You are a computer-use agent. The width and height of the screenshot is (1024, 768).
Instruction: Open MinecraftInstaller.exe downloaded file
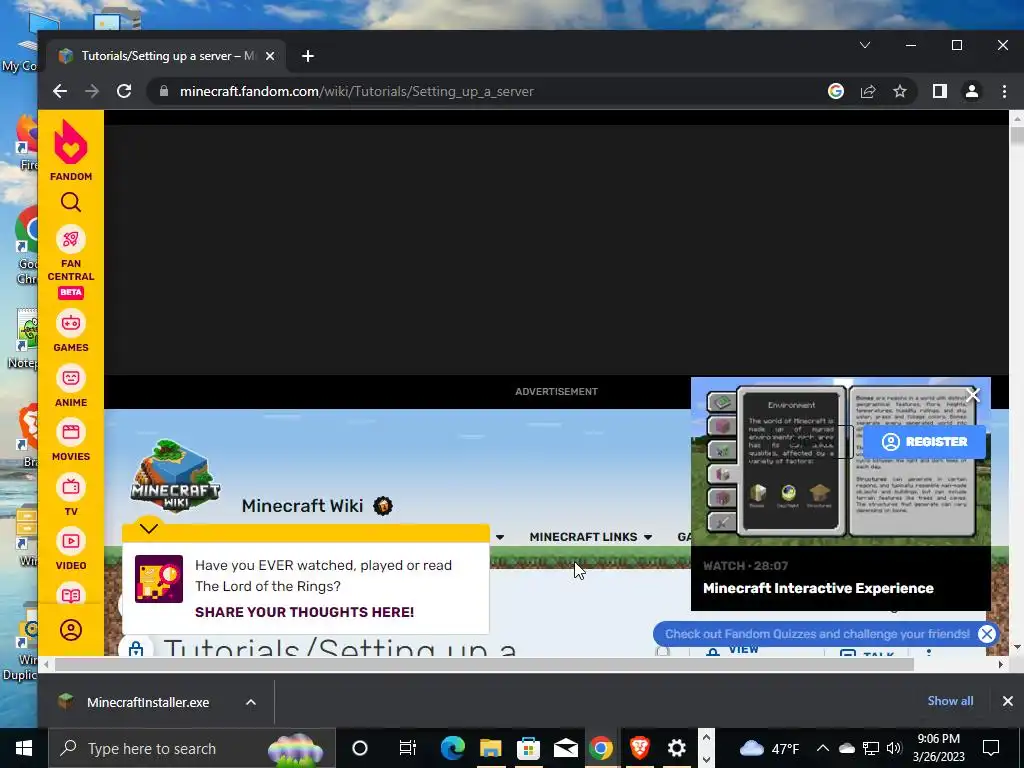click(148, 702)
